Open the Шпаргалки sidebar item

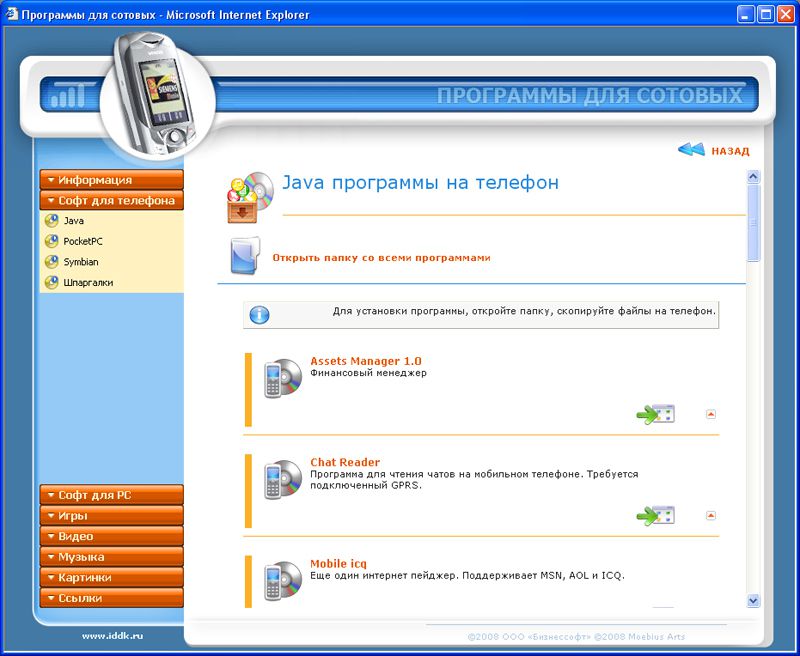coord(87,283)
